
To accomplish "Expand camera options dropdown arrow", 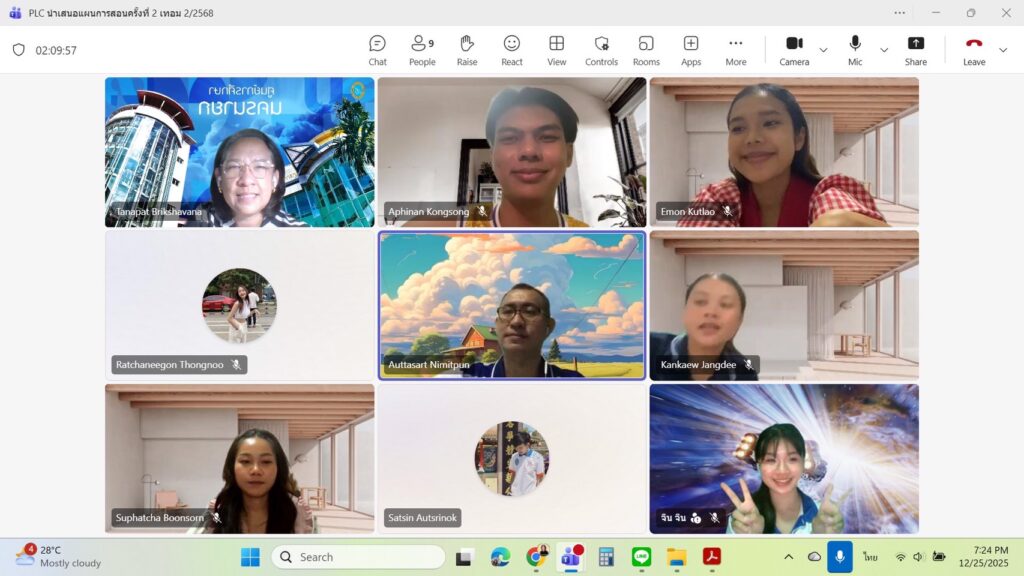I will (x=824, y=50).
